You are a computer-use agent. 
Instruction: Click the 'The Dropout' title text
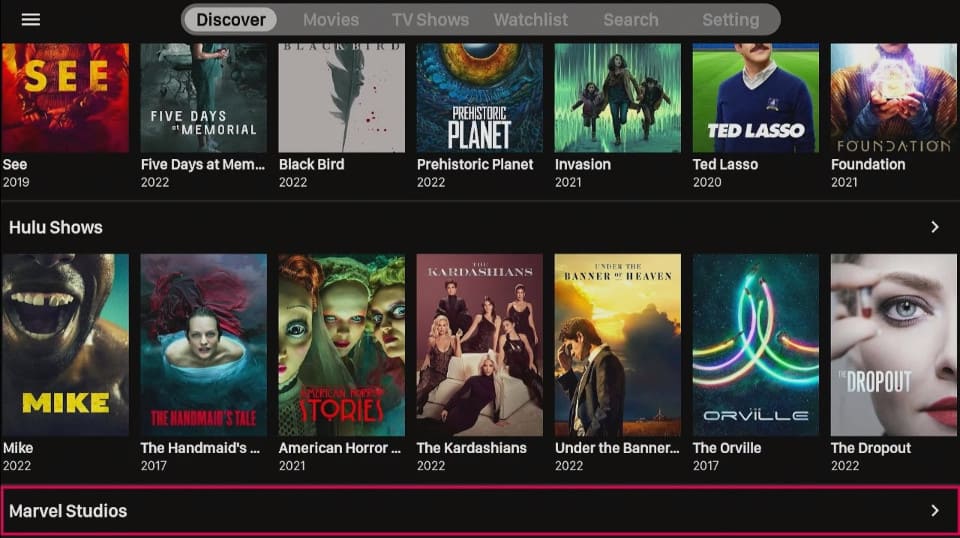click(871, 447)
